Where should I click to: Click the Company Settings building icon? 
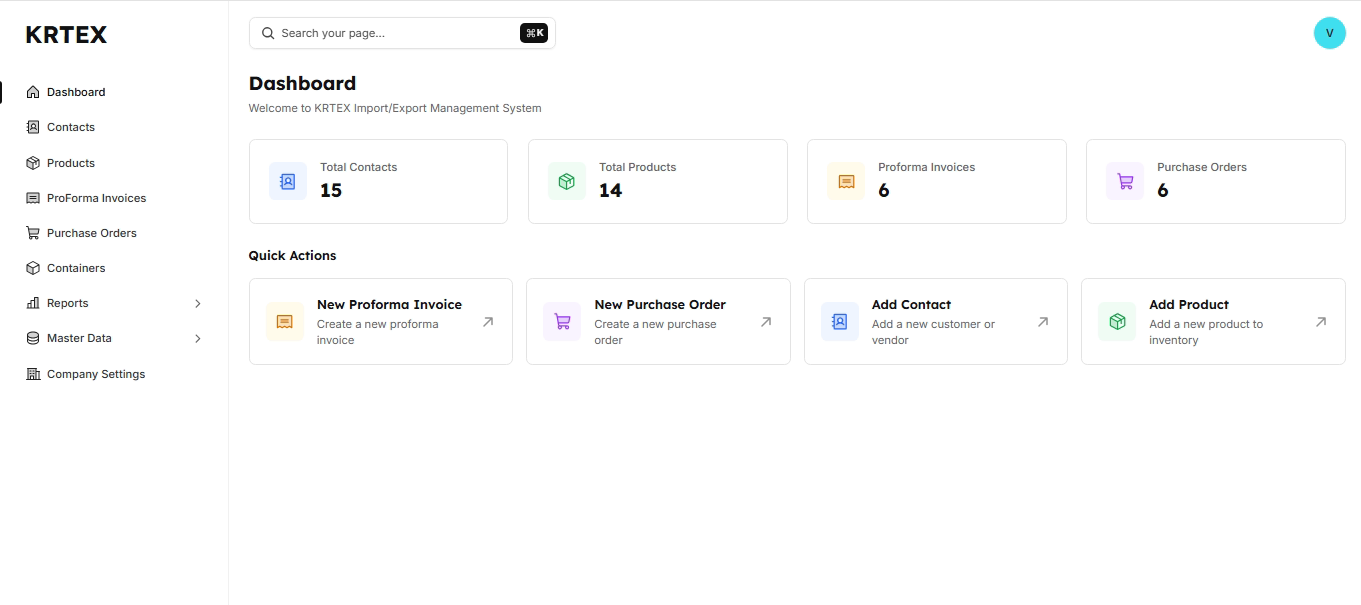(x=33, y=374)
